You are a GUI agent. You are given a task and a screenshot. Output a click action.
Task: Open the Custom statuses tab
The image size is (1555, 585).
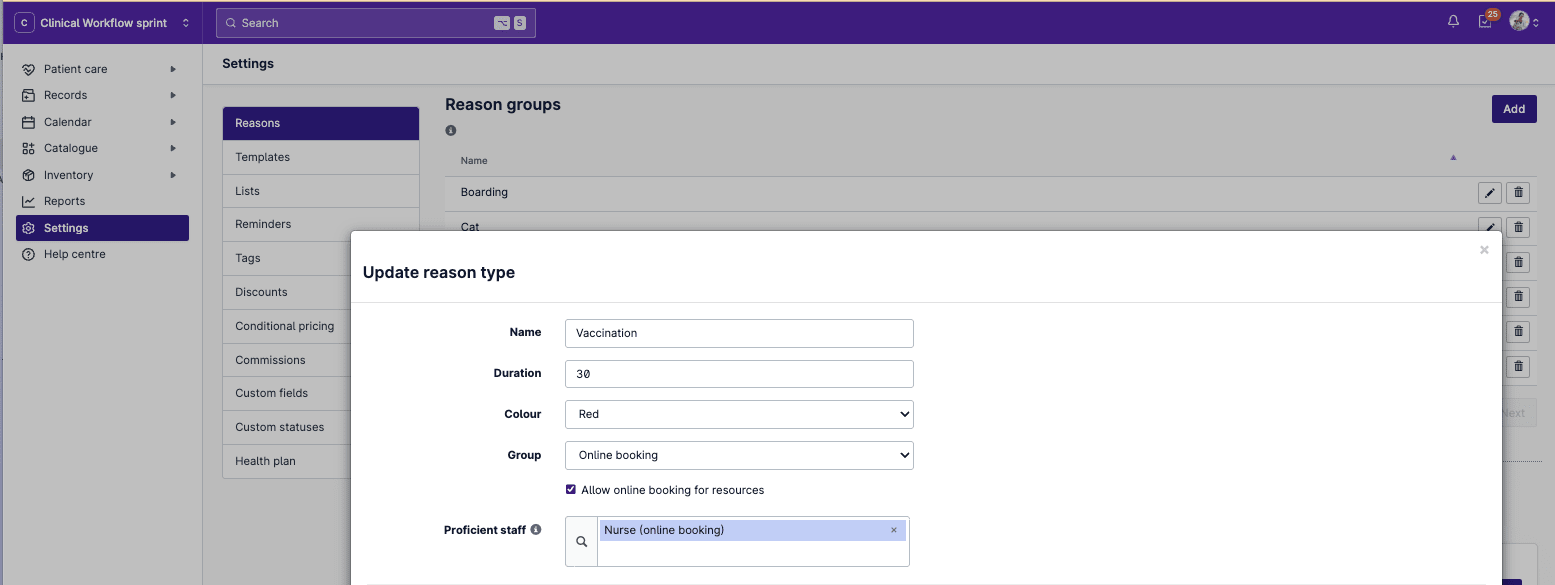[x=287, y=427]
